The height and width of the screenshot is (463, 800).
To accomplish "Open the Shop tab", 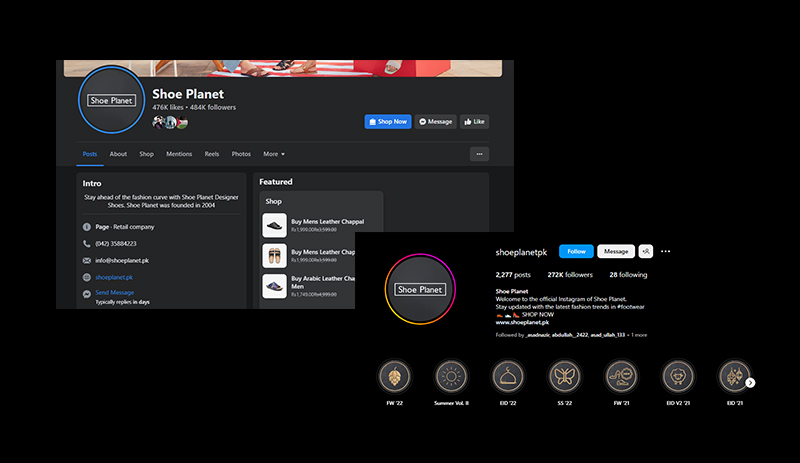I will 146,154.
